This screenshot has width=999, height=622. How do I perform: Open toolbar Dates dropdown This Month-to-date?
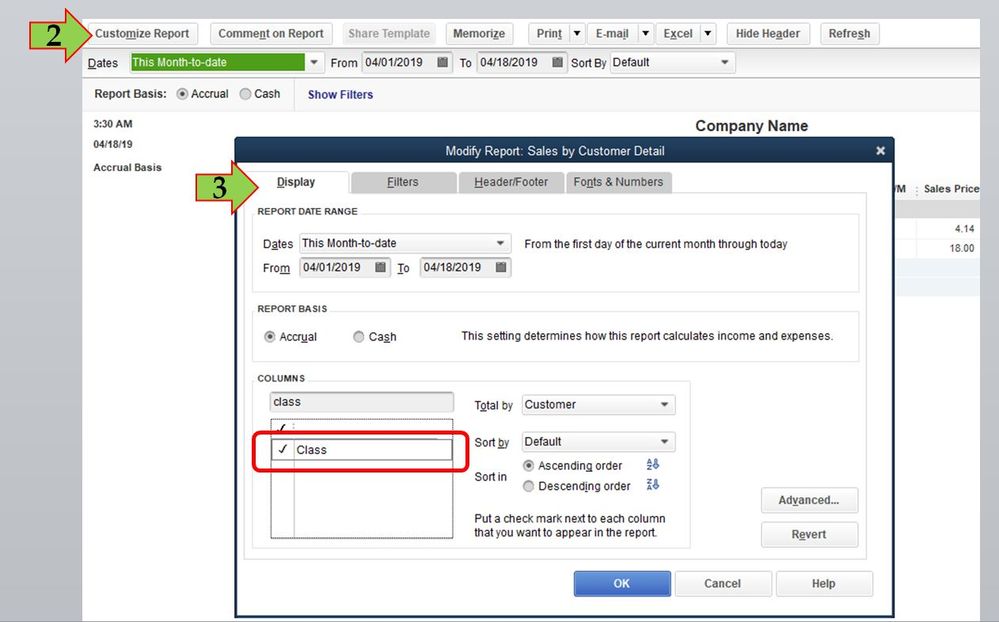313,62
